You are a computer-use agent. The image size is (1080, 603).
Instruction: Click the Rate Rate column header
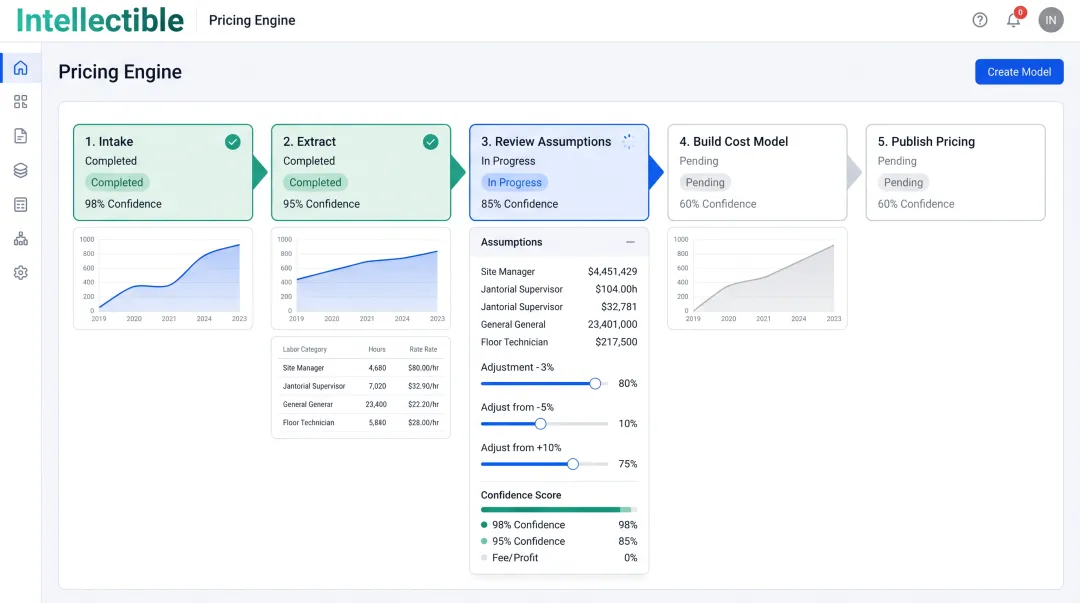[x=423, y=349]
